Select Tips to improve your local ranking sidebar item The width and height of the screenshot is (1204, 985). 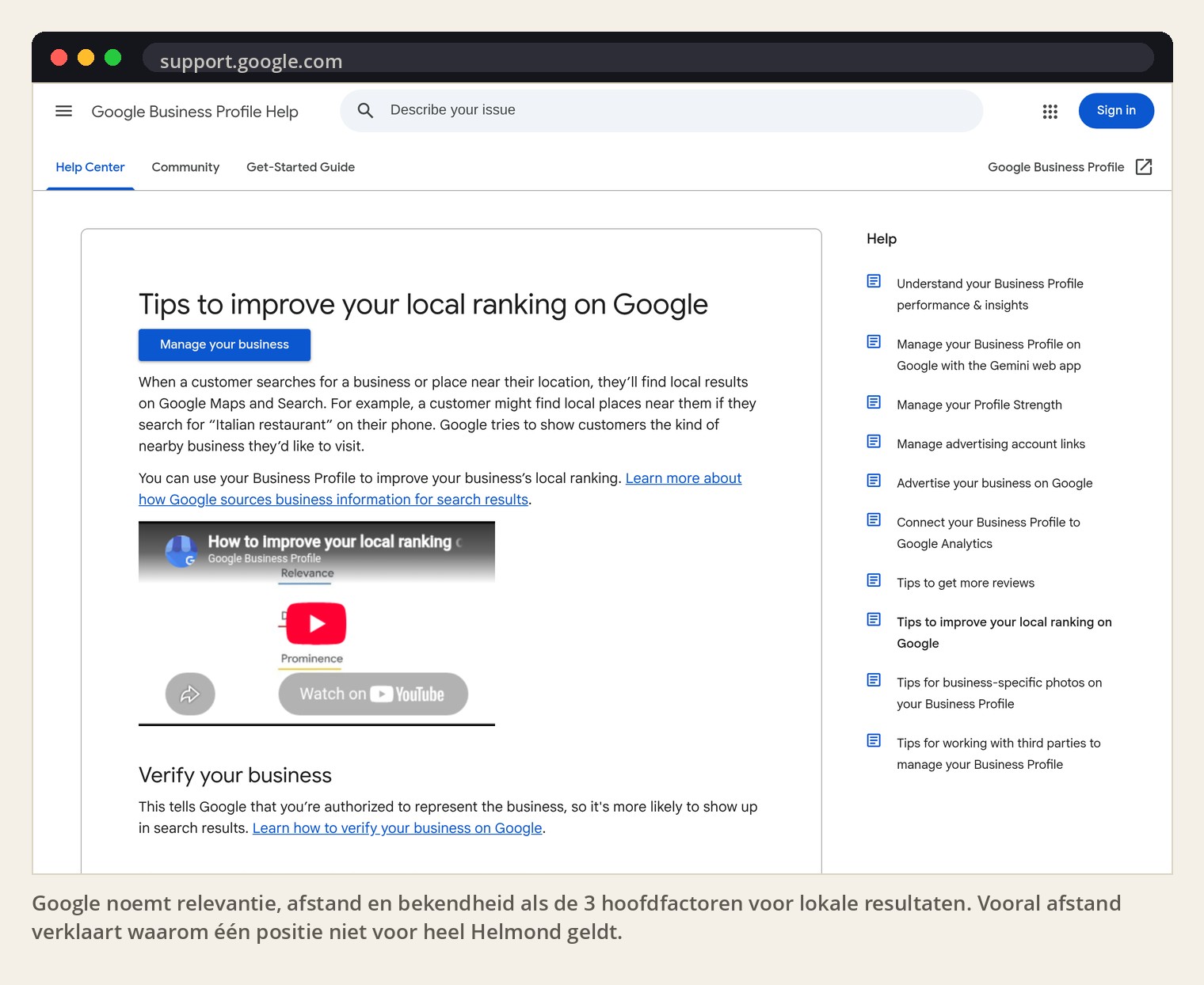1004,633
